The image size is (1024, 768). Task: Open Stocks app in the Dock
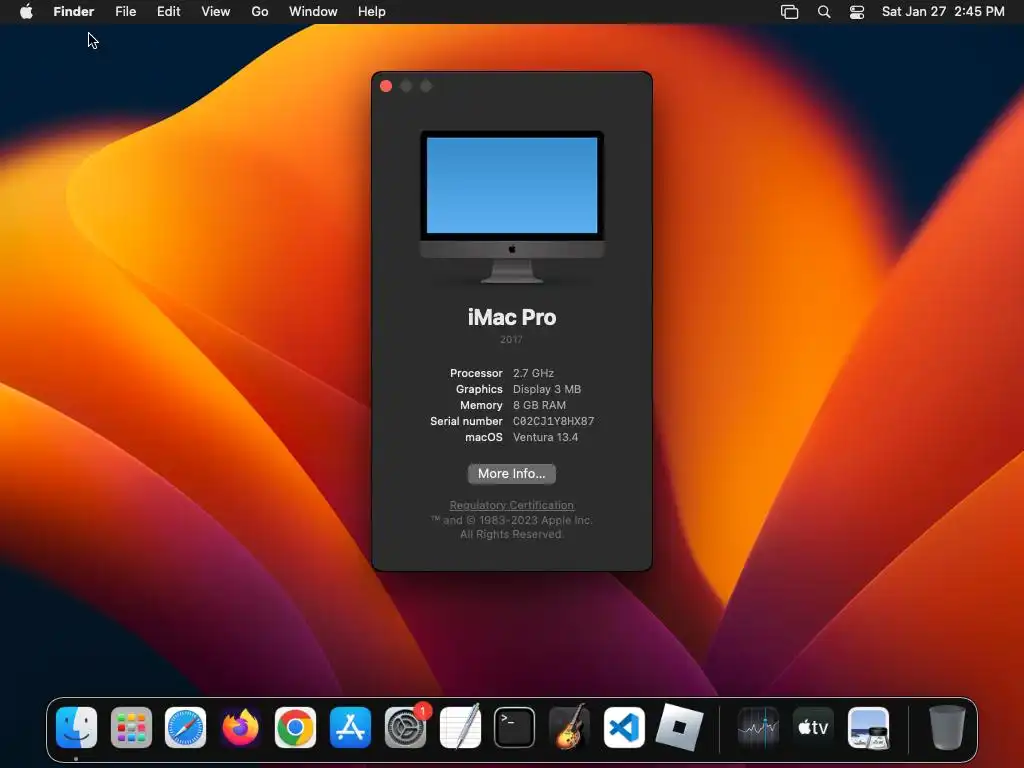coord(758,728)
